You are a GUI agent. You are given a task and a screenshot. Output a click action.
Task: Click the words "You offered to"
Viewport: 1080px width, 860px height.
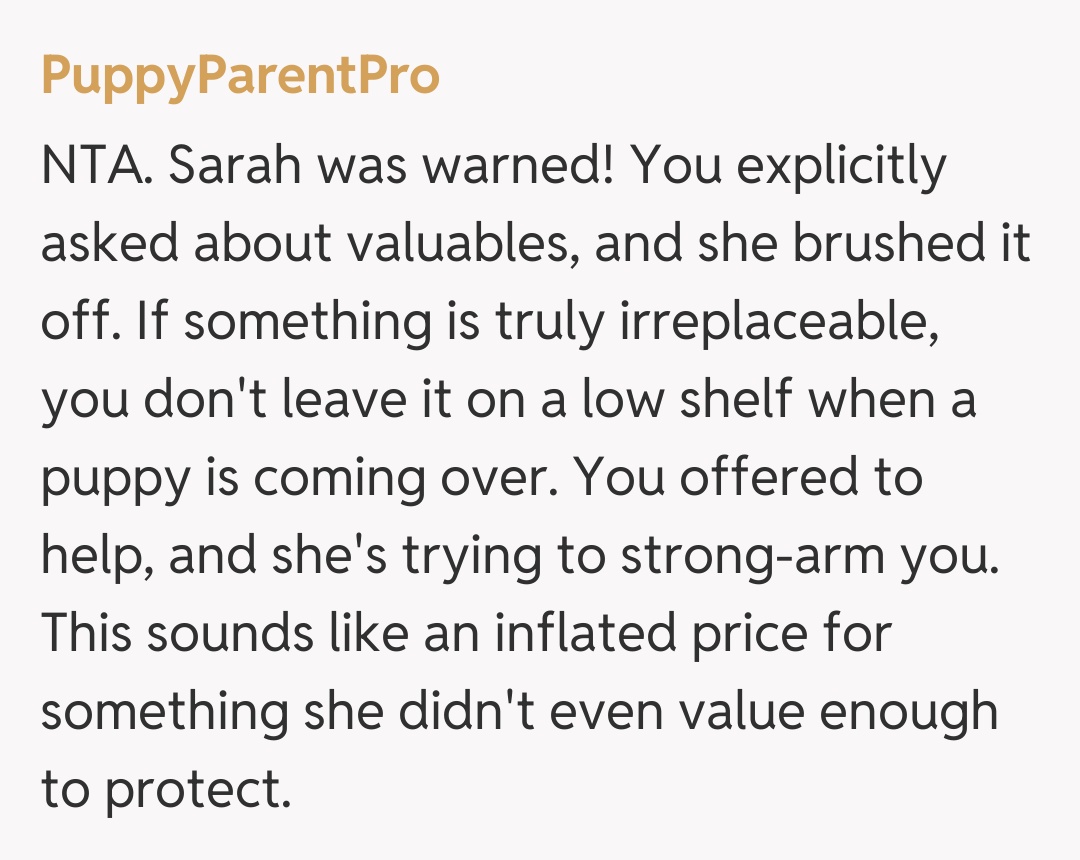[x=749, y=479]
